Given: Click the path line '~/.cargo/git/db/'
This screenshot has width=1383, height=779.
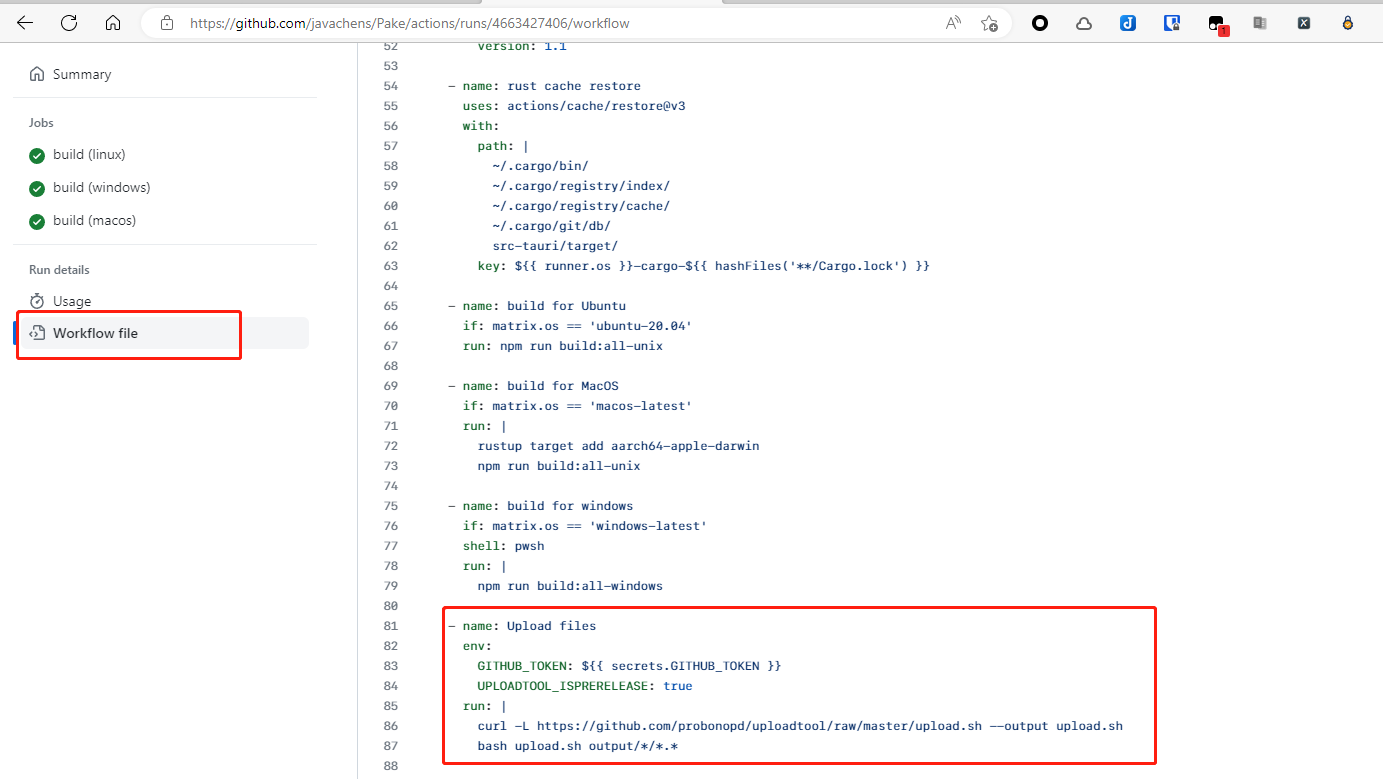Looking at the screenshot, I should click(551, 226).
